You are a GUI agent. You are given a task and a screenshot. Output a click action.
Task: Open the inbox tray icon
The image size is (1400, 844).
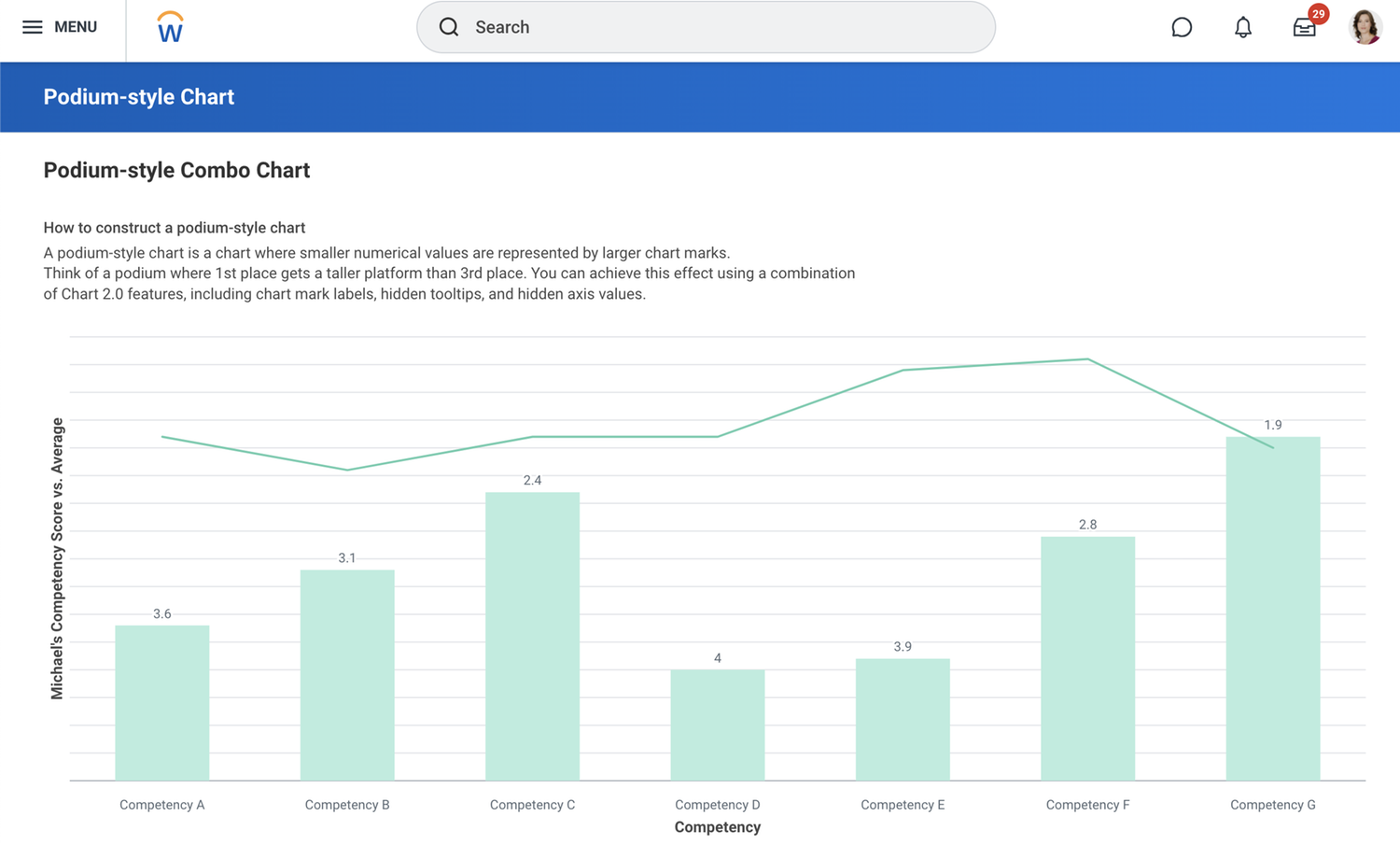pos(1304,29)
